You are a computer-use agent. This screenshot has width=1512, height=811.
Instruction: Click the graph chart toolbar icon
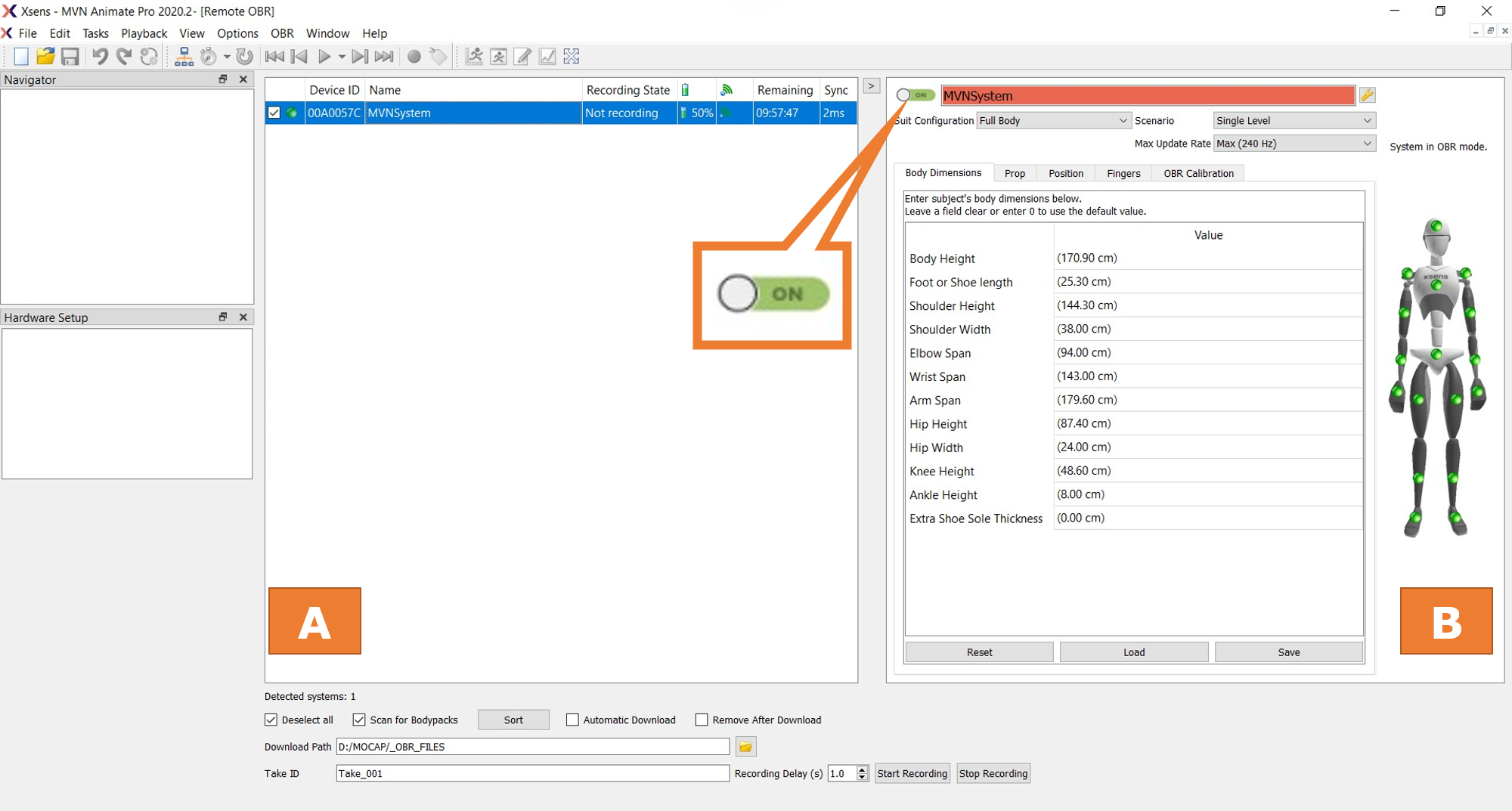(547, 57)
